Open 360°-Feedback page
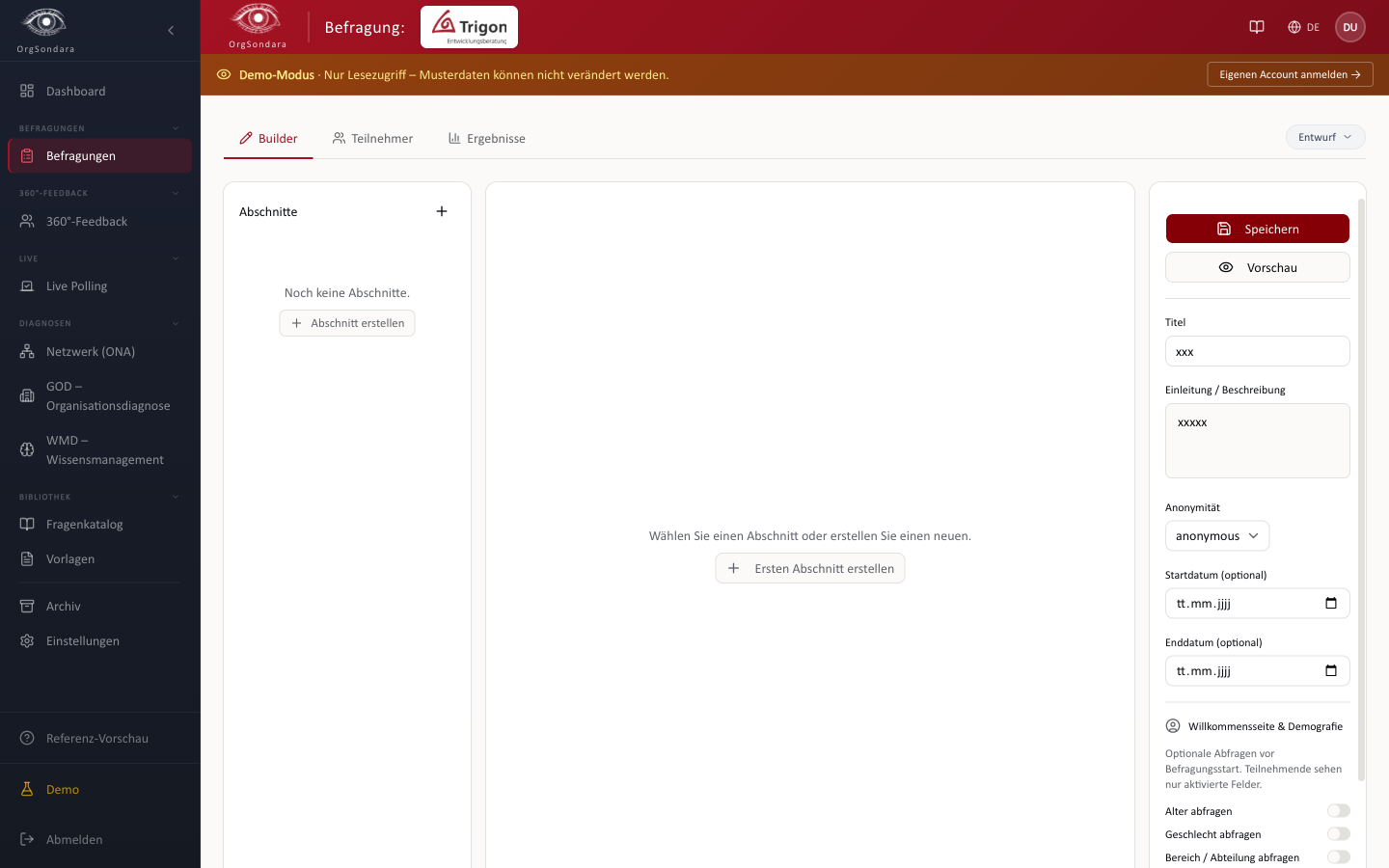This screenshot has width=1389, height=868. pos(100,221)
